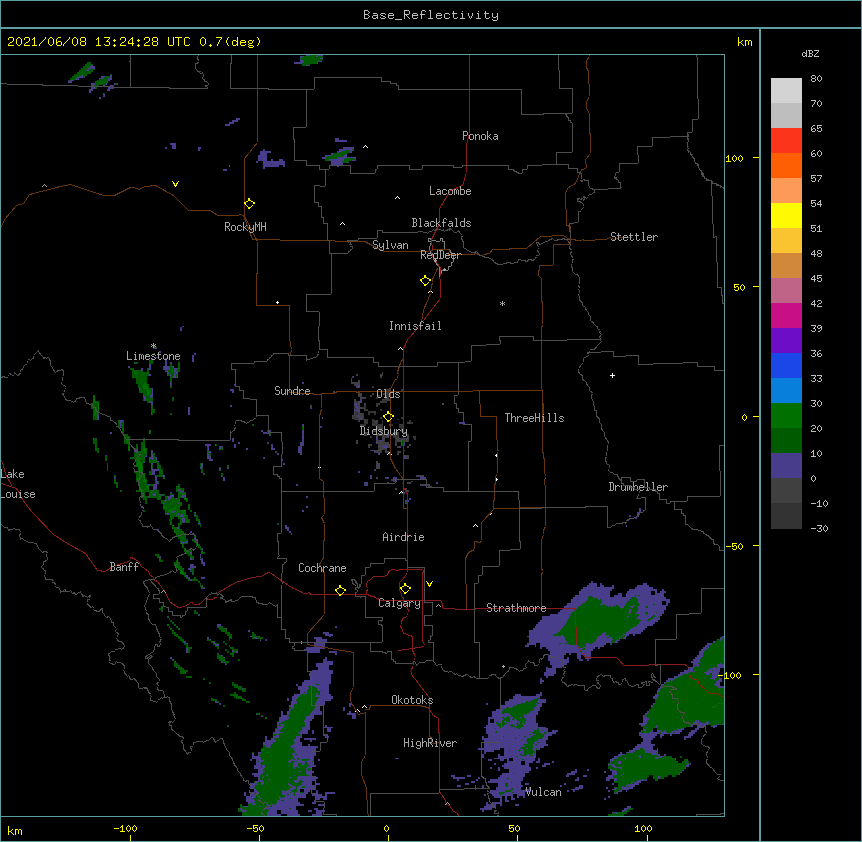This screenshot has width=862, height=842.
Task: Select the yellow 54 dBZ color swatch
Action: click(786, 215)
